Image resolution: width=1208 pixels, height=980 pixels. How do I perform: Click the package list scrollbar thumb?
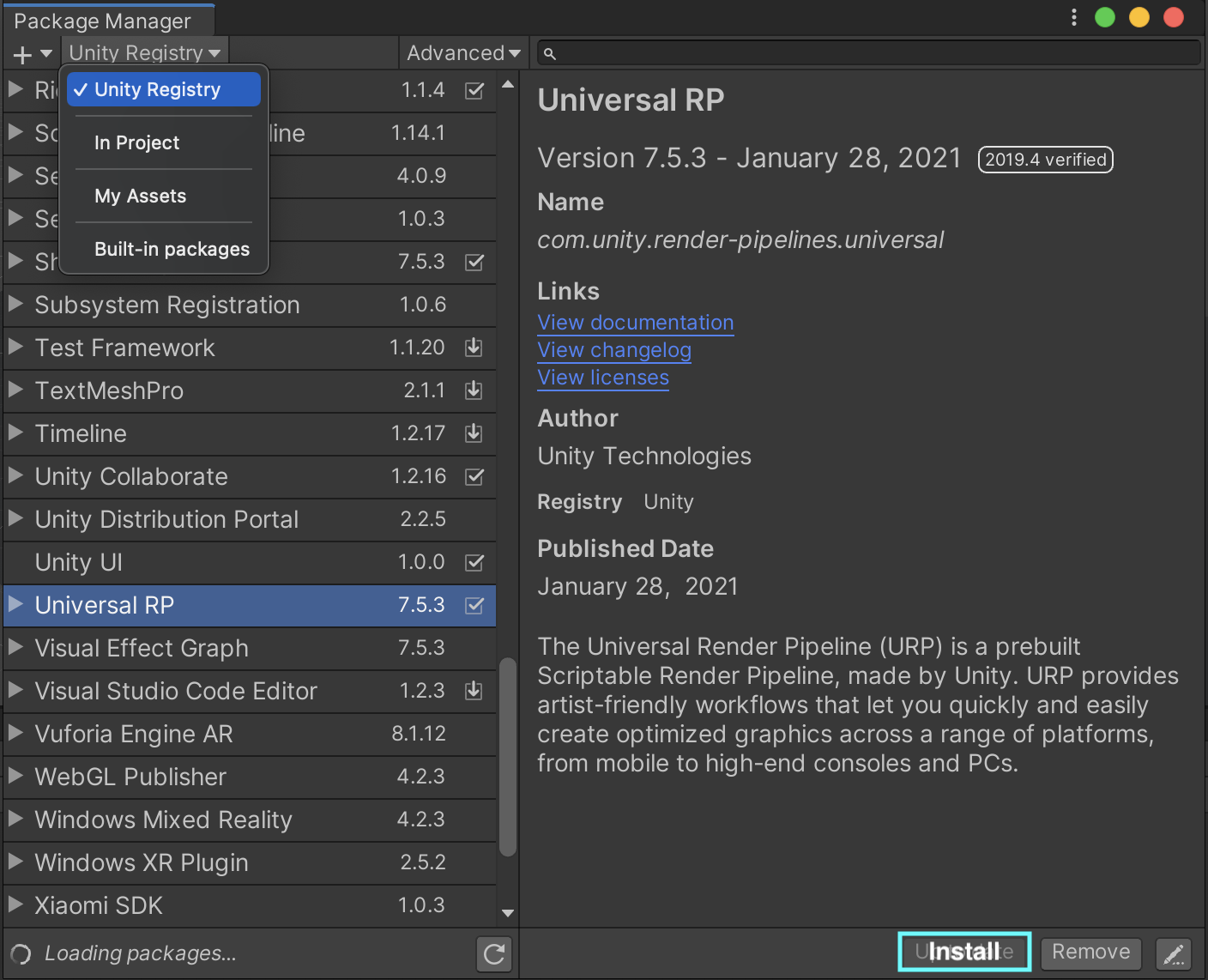coord(508,757)
